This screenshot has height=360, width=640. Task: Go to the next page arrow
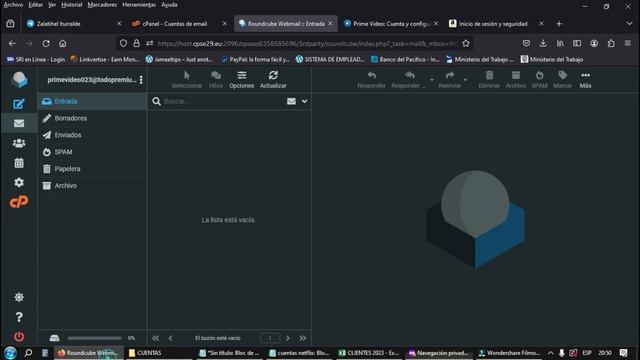pos(288,338)
